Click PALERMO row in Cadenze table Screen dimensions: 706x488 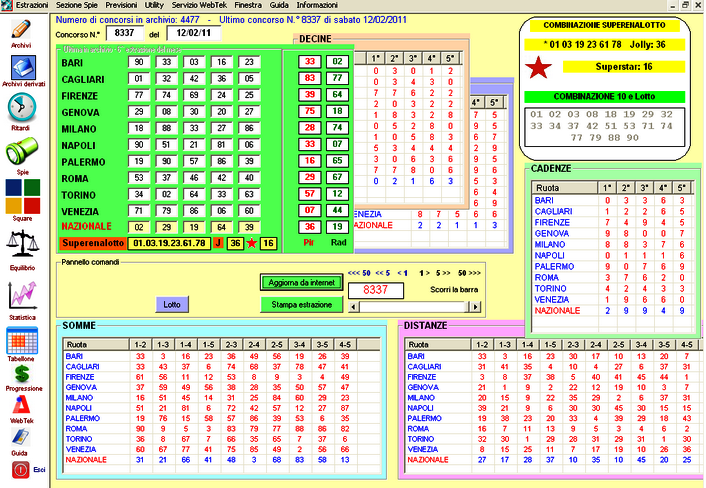click(x=612, y=267)
